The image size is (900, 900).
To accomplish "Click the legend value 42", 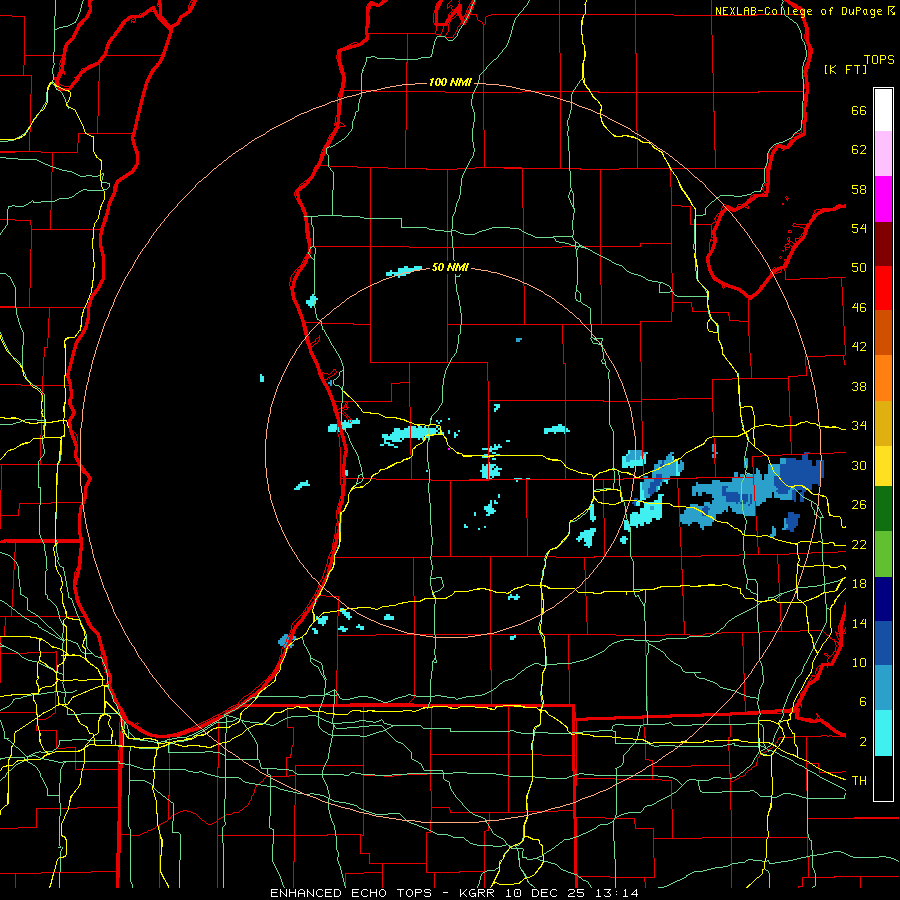I will coord(859,347).
